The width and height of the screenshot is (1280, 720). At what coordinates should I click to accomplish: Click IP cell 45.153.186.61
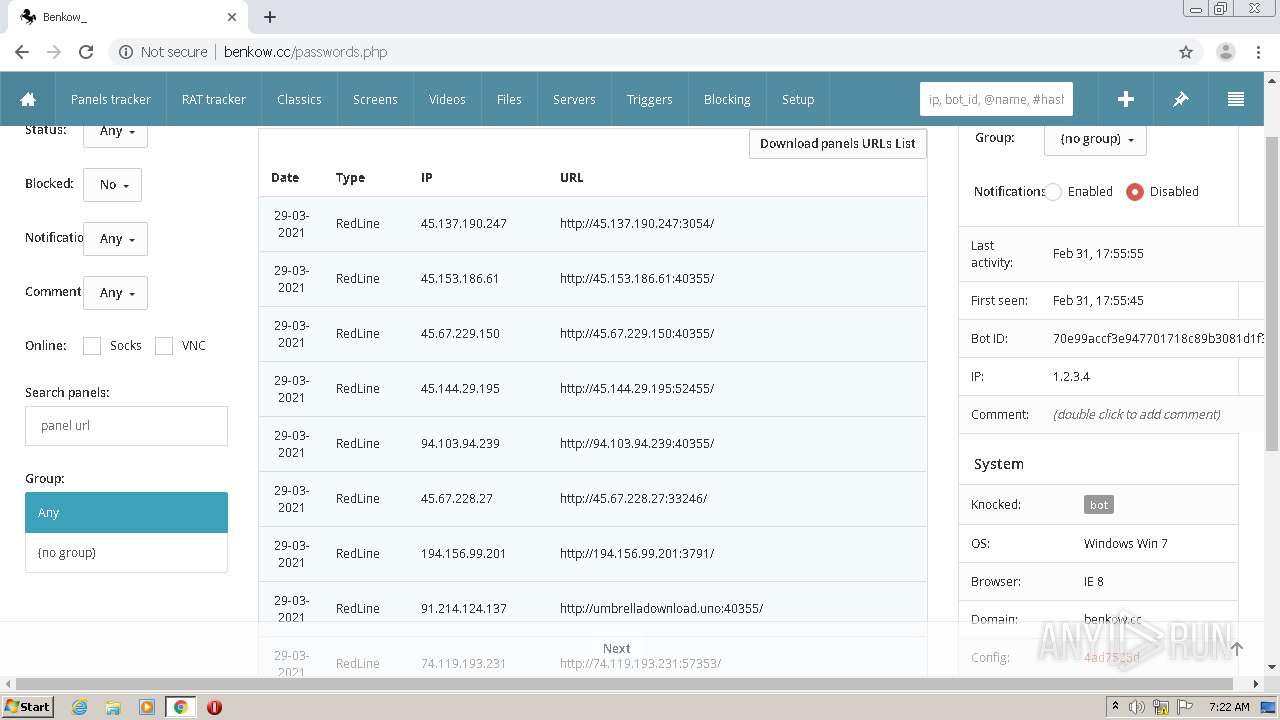460,279
